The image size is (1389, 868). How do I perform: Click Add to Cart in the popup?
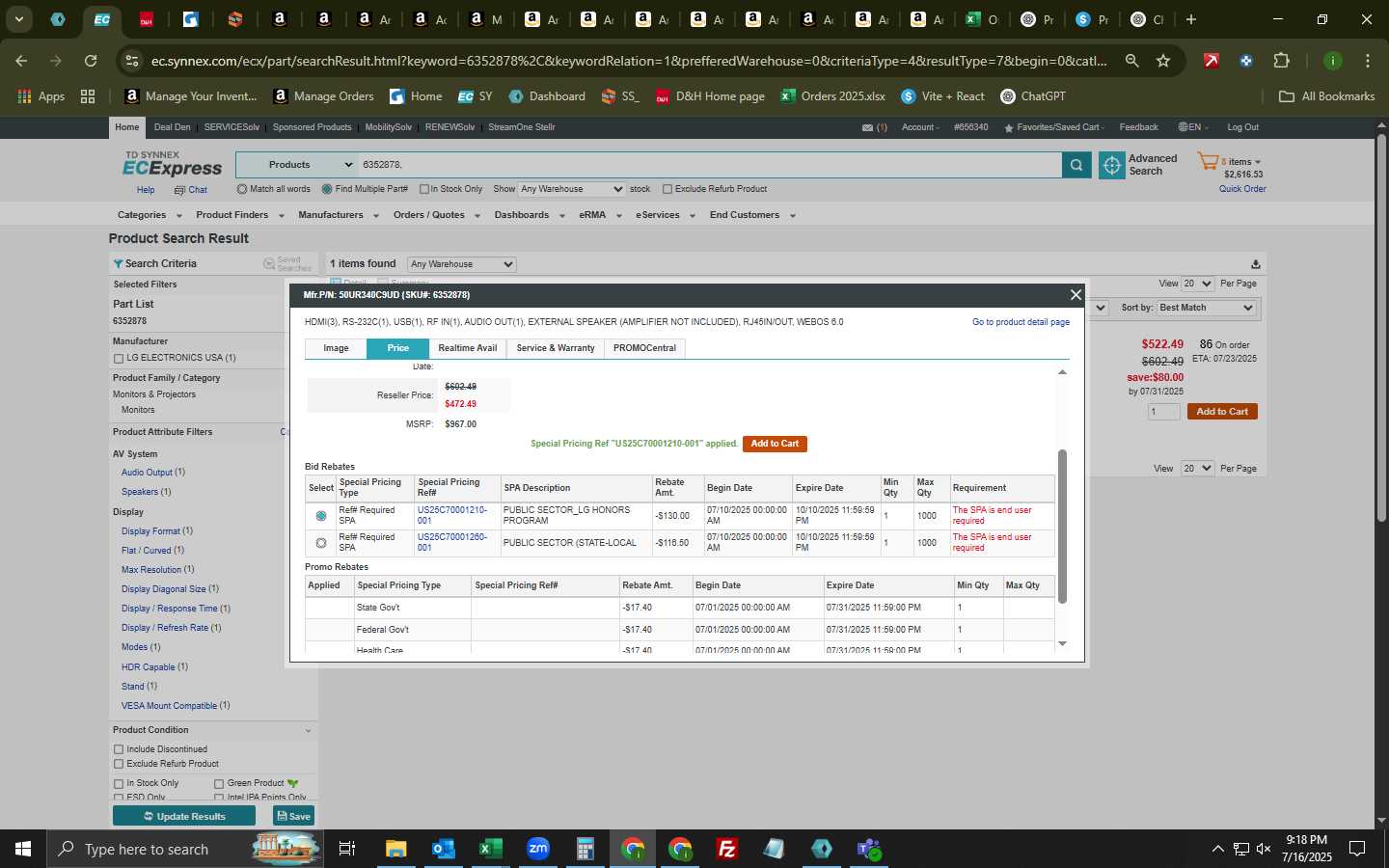(x=775, y=444)
